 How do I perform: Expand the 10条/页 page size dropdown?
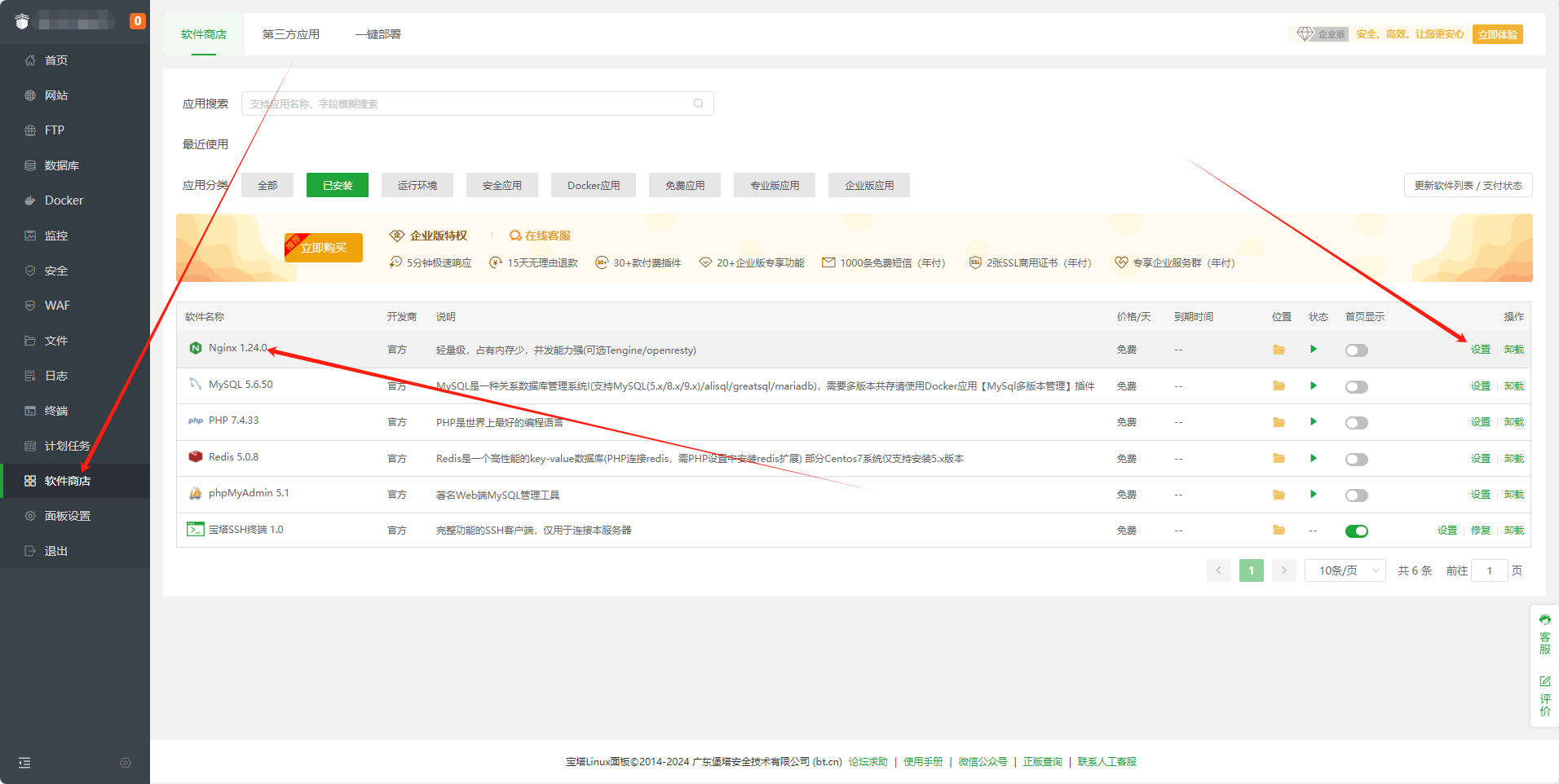pyautogui.click(x=1345, y=570)
